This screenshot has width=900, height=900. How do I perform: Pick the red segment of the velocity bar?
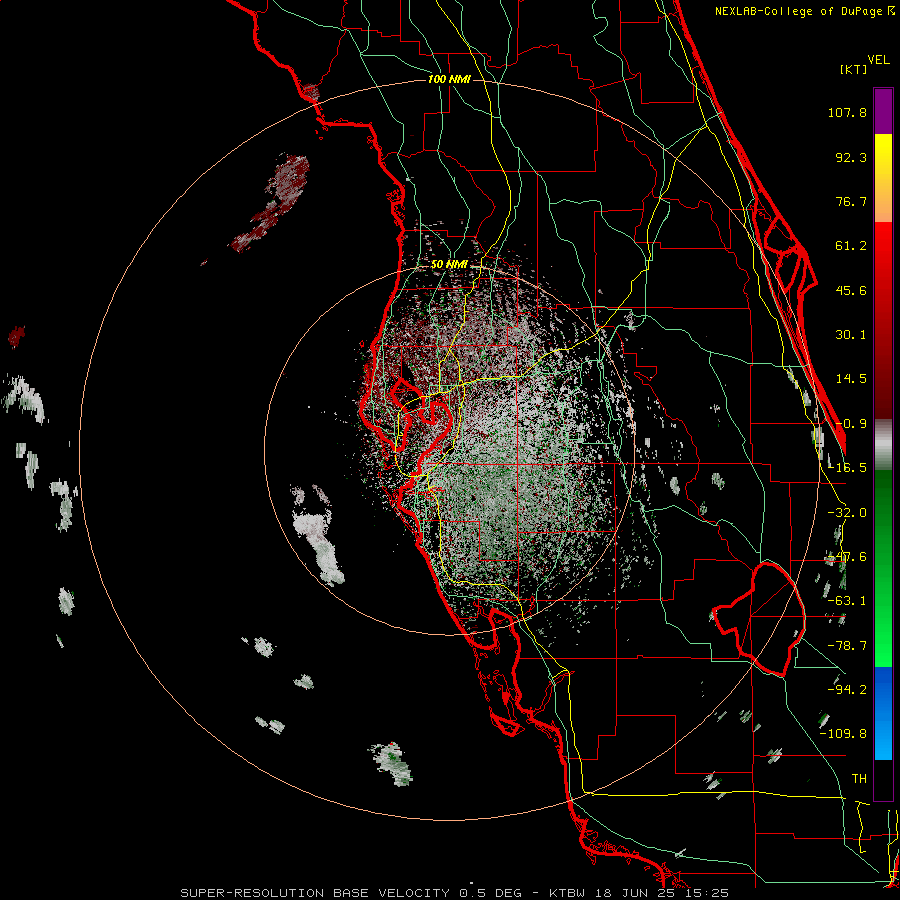tap(883, 320)
